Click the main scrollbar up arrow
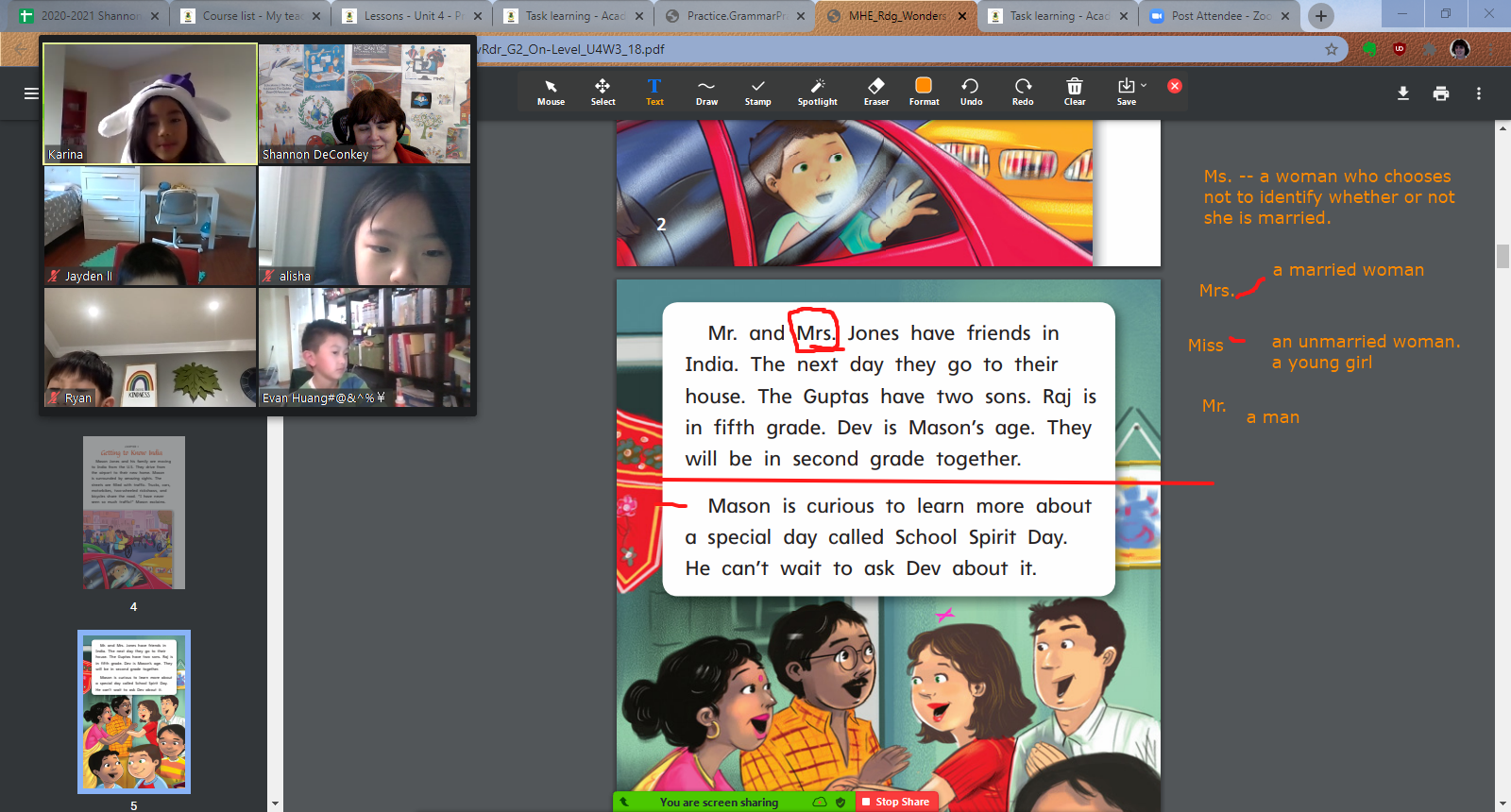This screenshot has height=812, width=1511. click(x=1503, y=127)
